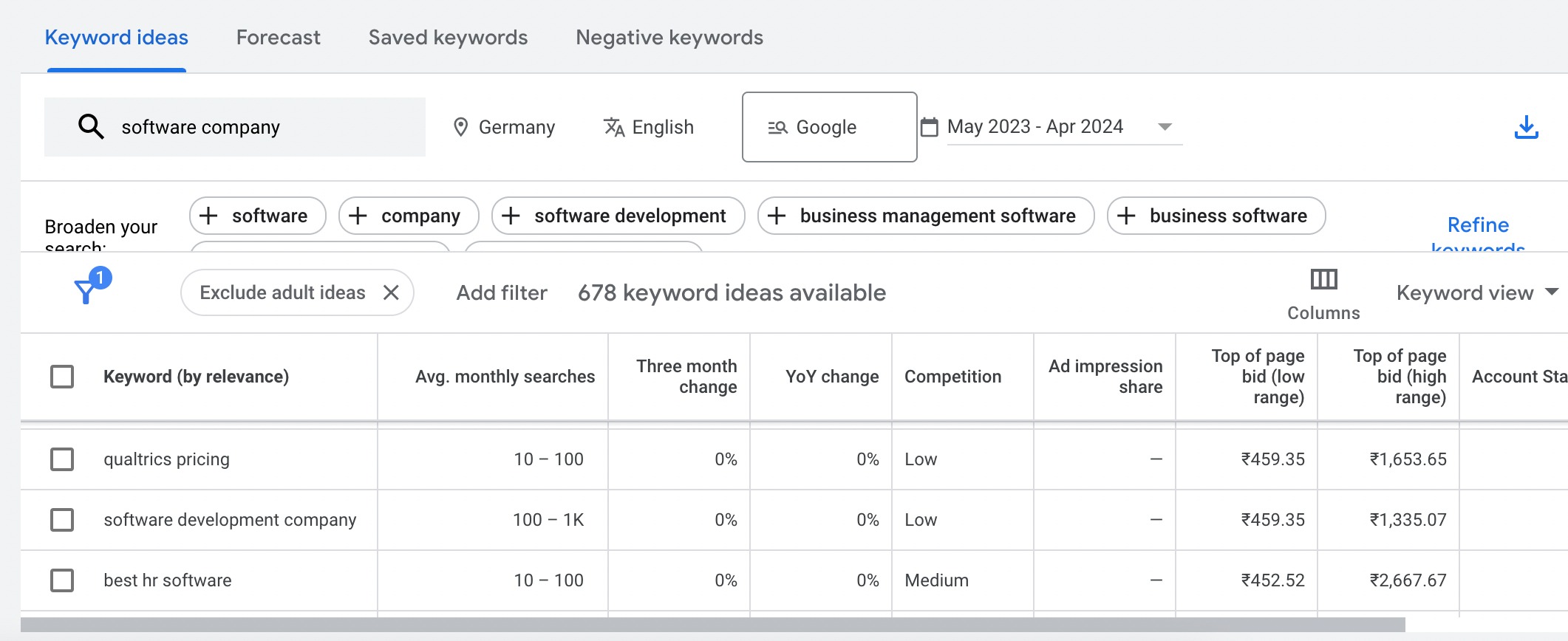1568x641 pixels.
Task: Open the Columns selector
Action: tap(1323, 294)
